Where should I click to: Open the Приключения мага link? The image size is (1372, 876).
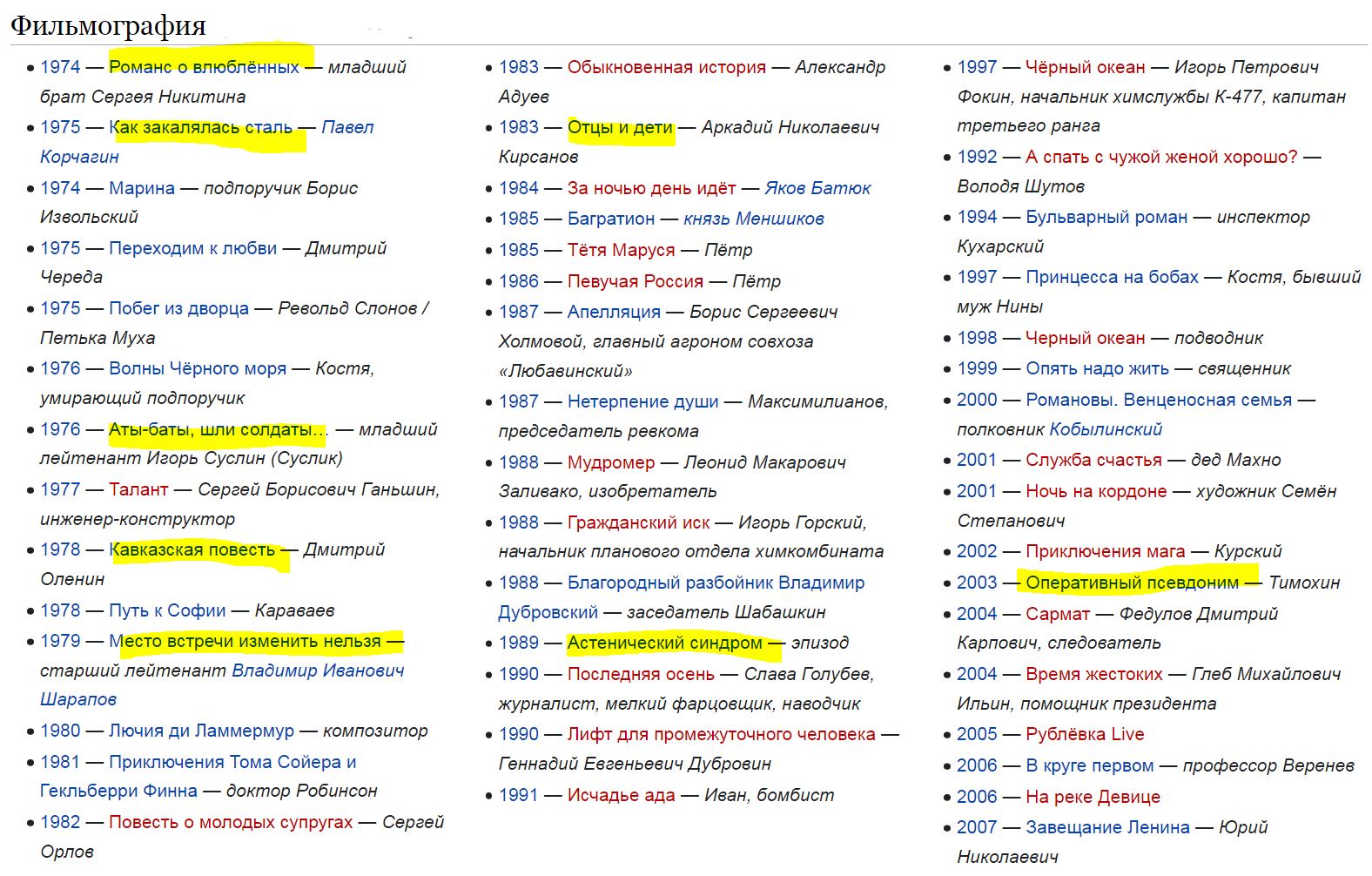pos(1106,551)
